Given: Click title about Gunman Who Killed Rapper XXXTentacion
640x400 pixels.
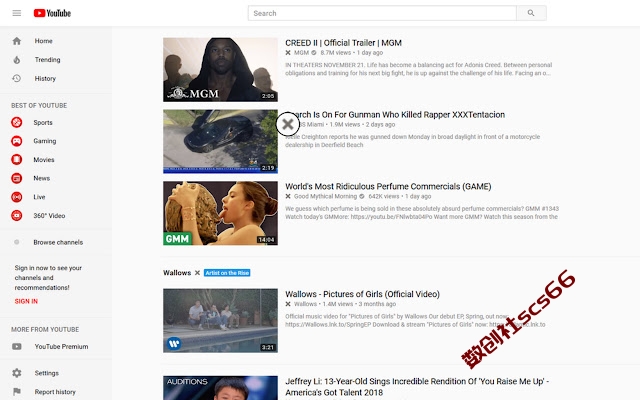Looking at the screenshot, I should point(402,115).
